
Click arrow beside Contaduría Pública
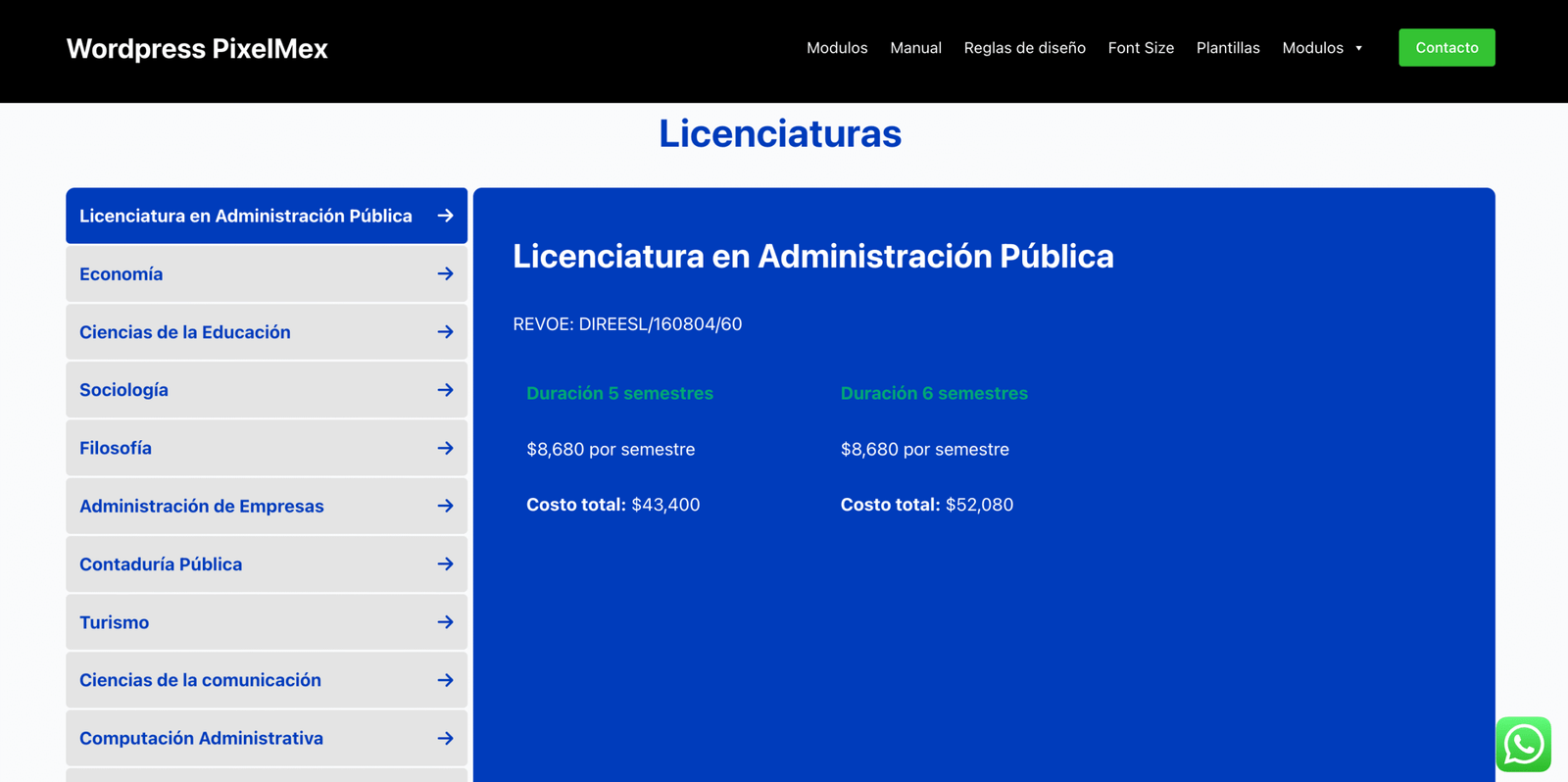445,564
